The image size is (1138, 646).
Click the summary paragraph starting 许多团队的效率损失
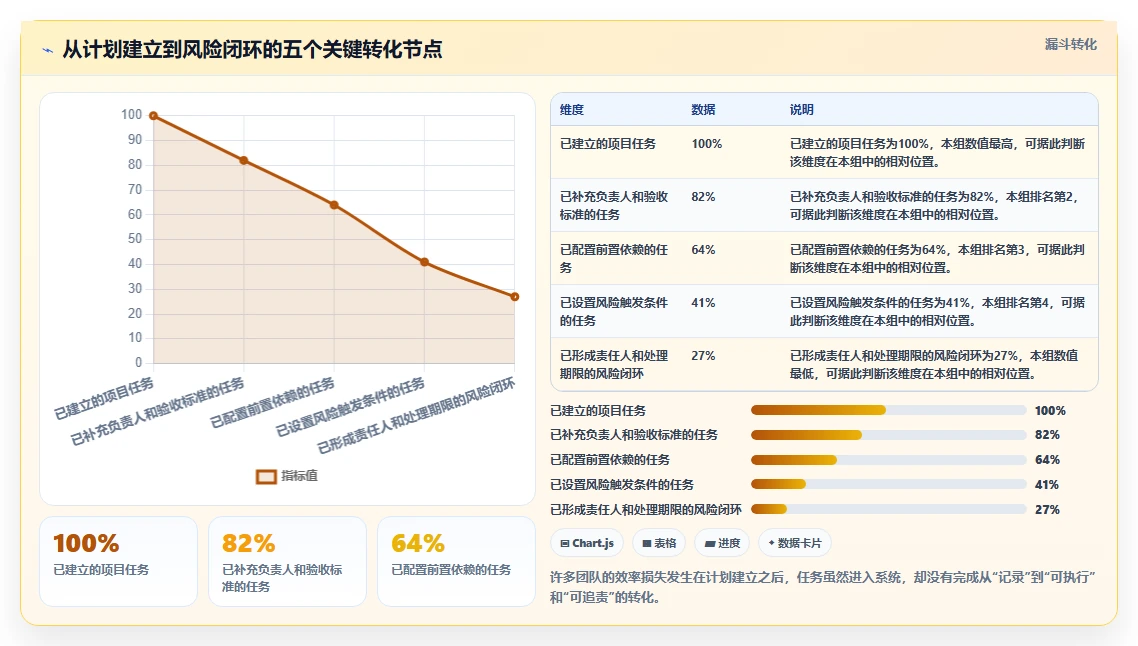822,587
